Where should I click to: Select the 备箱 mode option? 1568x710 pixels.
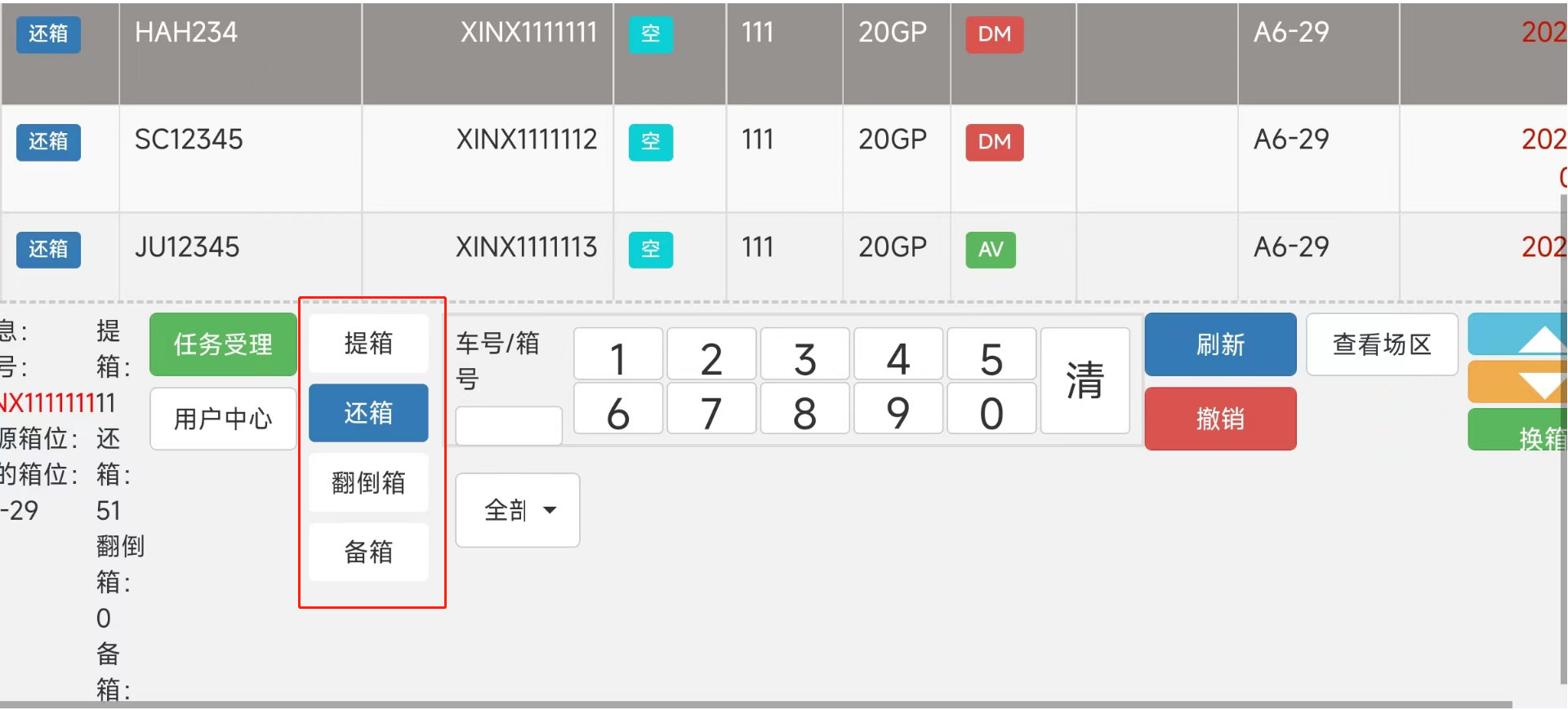pos(368,552)
